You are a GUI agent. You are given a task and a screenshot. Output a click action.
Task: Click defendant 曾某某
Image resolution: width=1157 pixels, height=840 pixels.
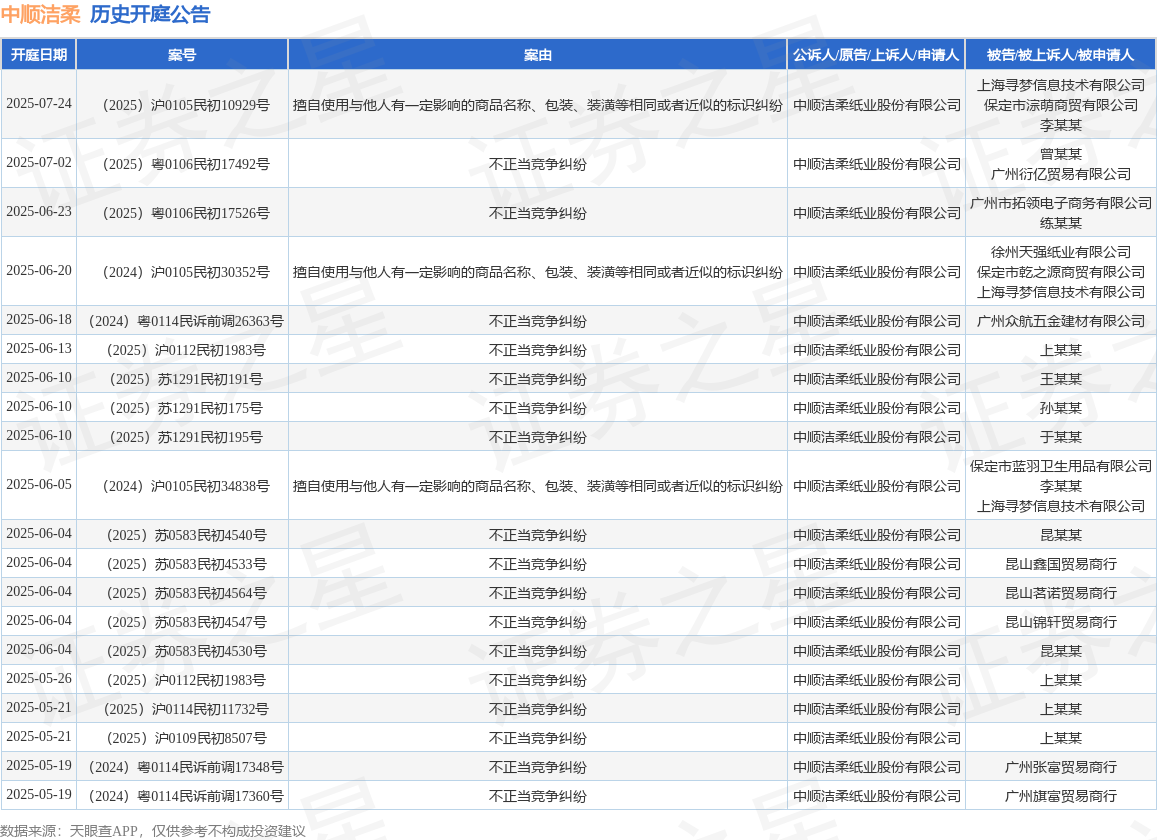[x=1060, y=154]
